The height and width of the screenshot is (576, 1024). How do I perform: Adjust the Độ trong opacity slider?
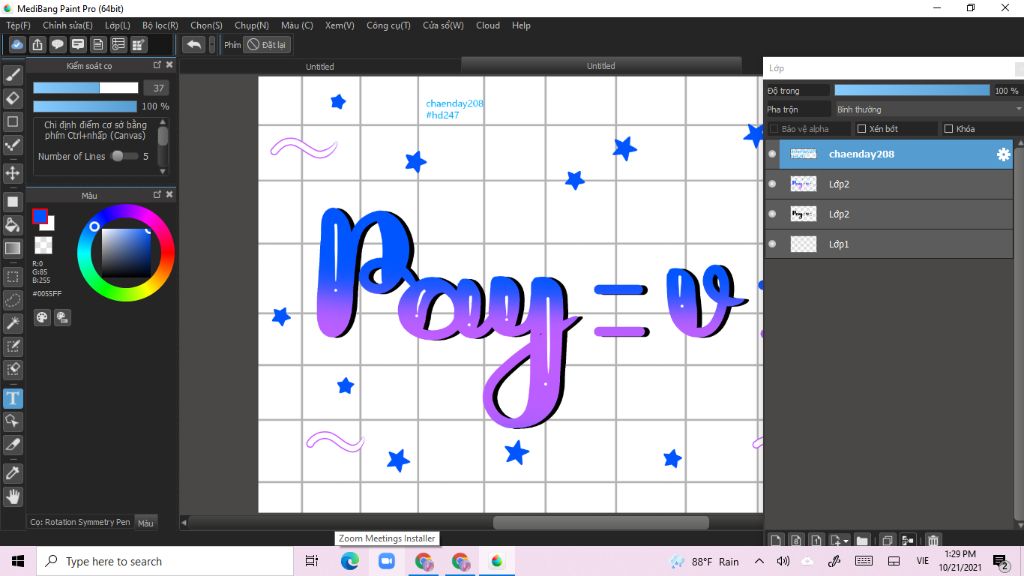click(912, 90)
